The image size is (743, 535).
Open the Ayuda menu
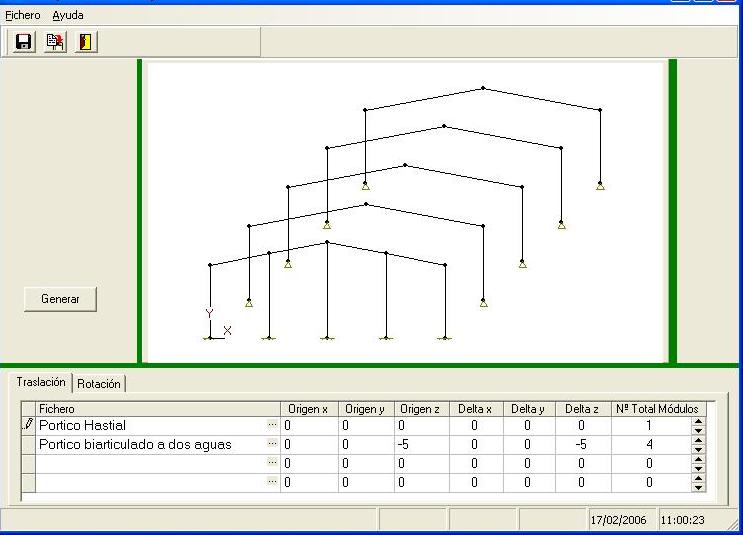coord(68,15)
